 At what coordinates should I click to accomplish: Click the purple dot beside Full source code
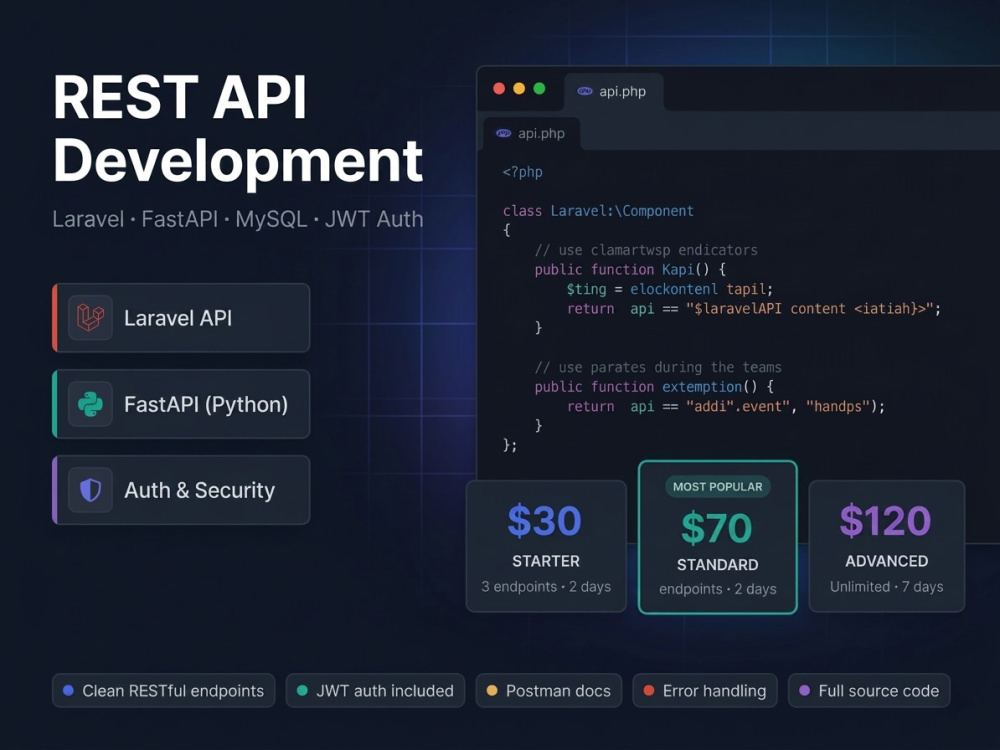(804, 690)
